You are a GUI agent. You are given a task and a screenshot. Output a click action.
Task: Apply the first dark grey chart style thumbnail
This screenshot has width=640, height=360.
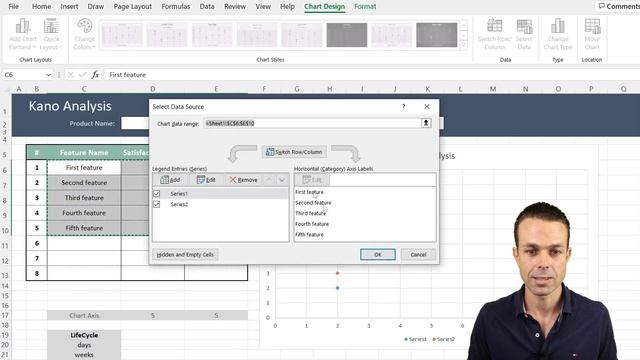click(347, 35)
